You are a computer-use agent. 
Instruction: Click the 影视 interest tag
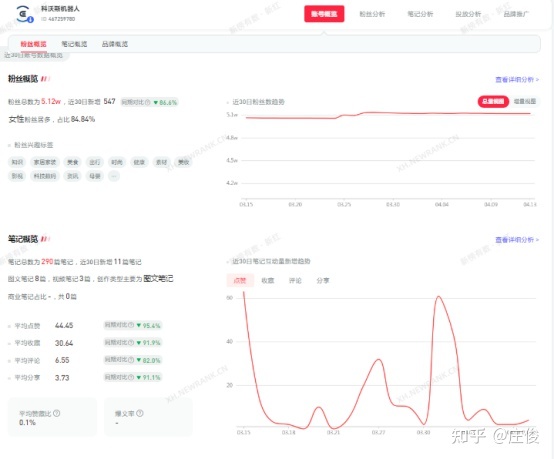pos(17,176)
